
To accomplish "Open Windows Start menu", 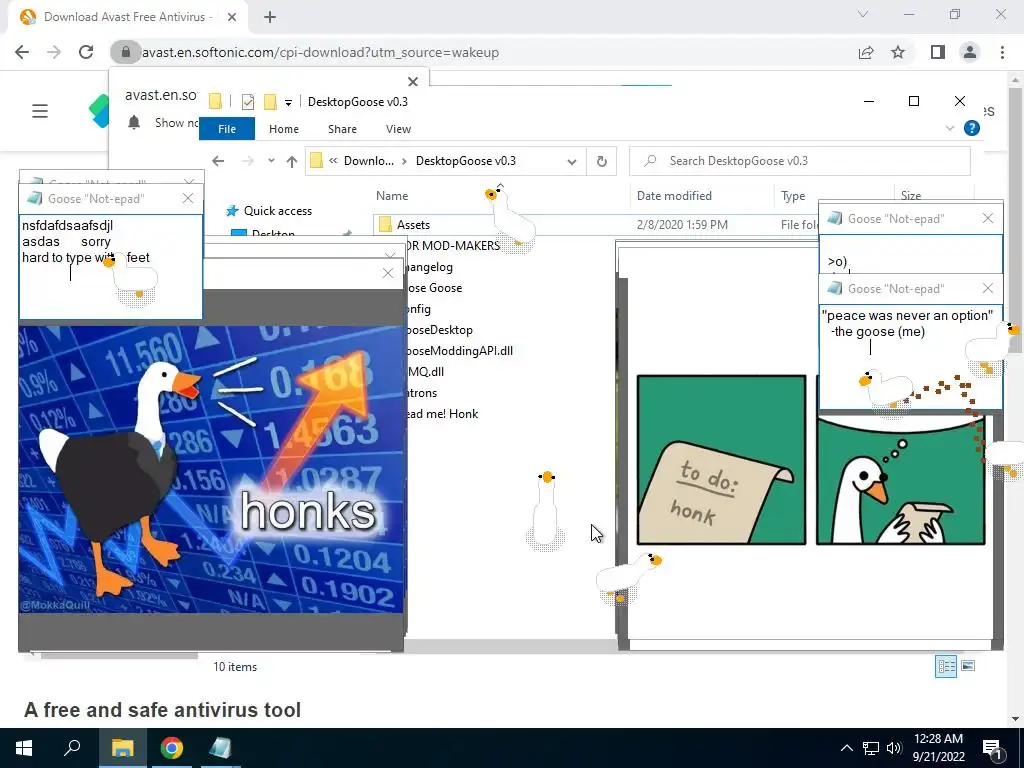I will [24, 748].
